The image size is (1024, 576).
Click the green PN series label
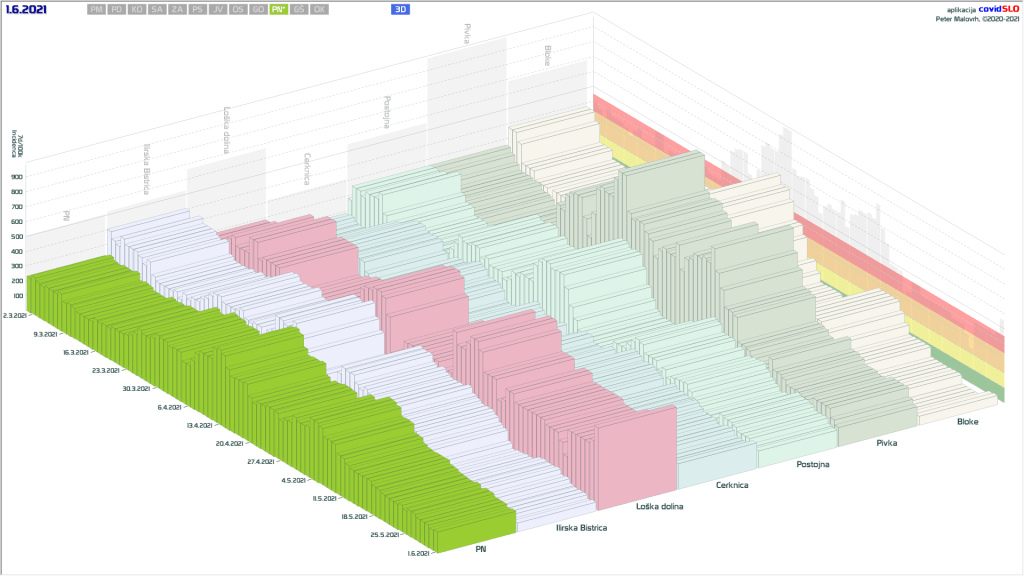pos(481,548)
